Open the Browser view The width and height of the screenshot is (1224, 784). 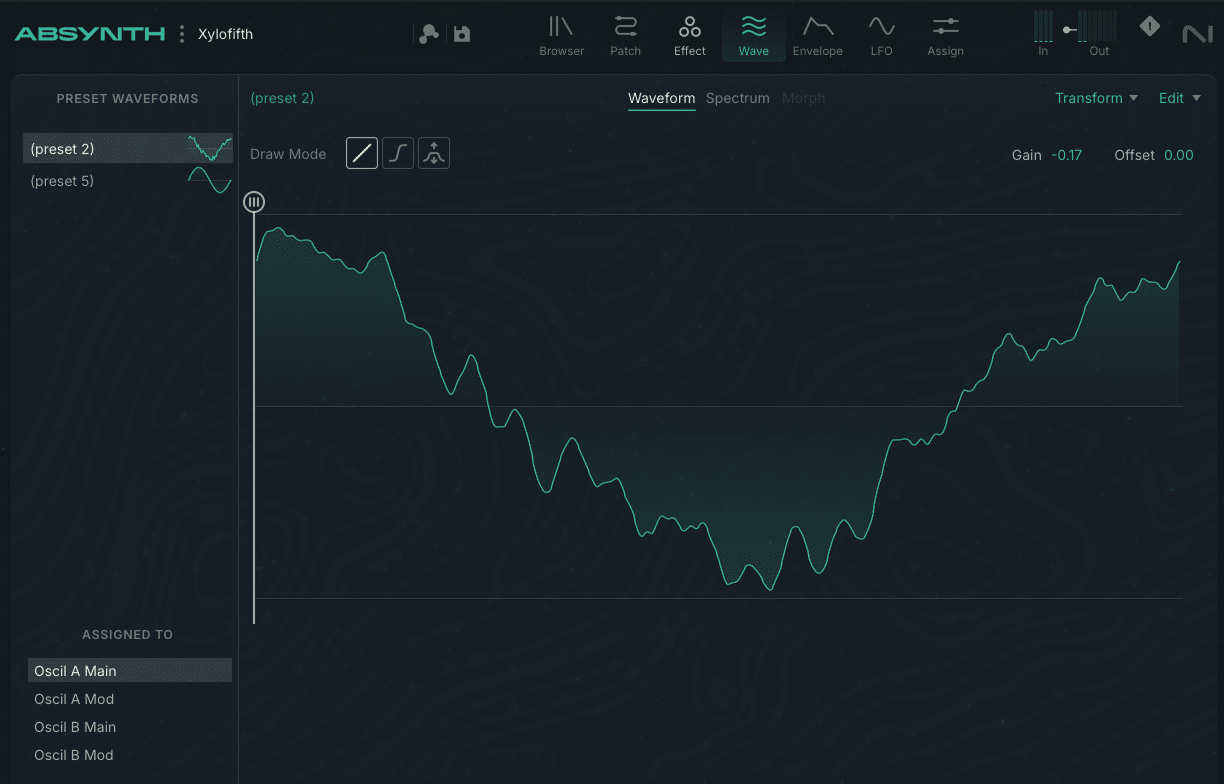click(x=561, y=36)
